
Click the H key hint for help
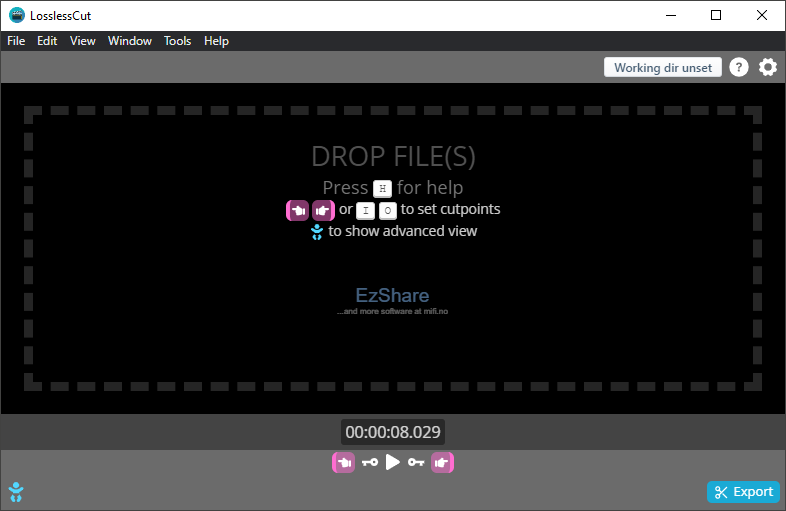pos(382,189)
